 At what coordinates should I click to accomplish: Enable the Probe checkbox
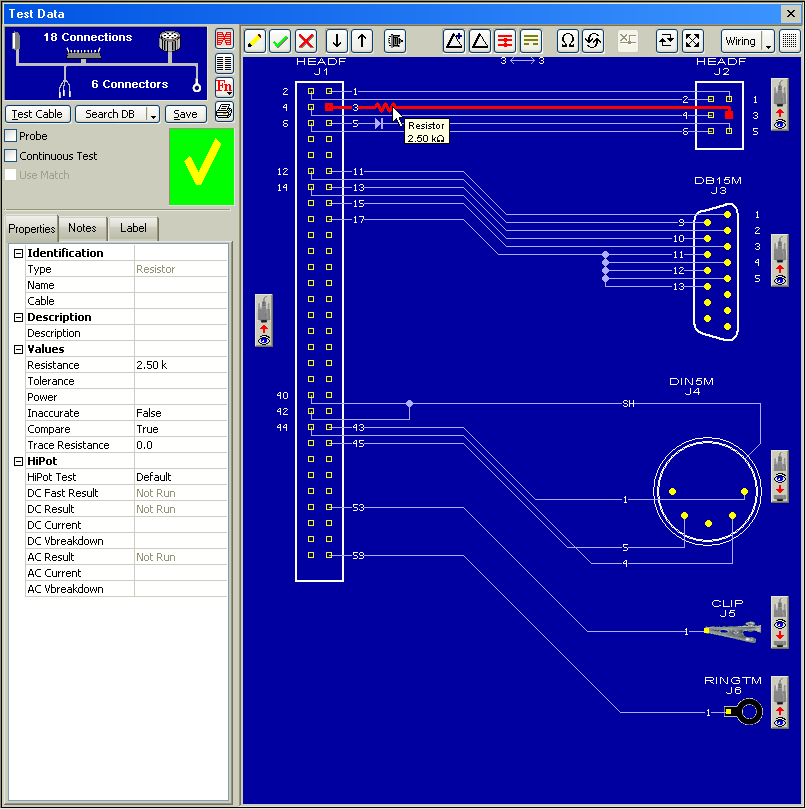point(11,136)
